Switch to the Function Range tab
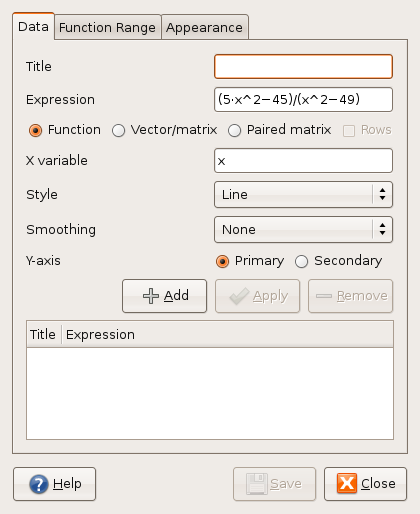 click(x=107, y=27)
